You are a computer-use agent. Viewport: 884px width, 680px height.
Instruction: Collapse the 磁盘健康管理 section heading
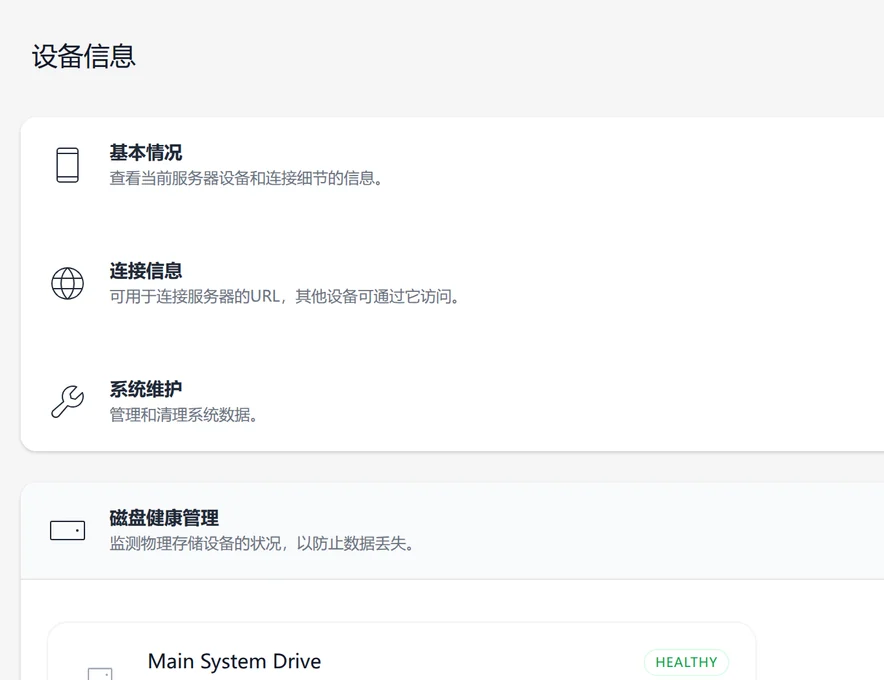tap(164, 518)
